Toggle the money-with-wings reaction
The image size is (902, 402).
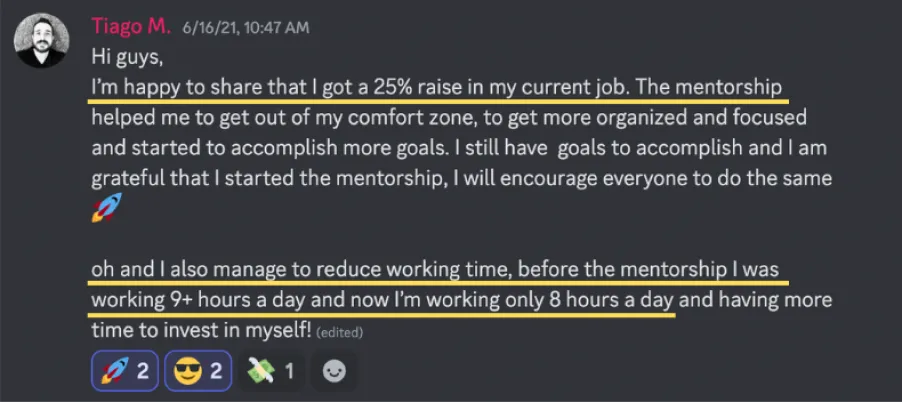270,372
